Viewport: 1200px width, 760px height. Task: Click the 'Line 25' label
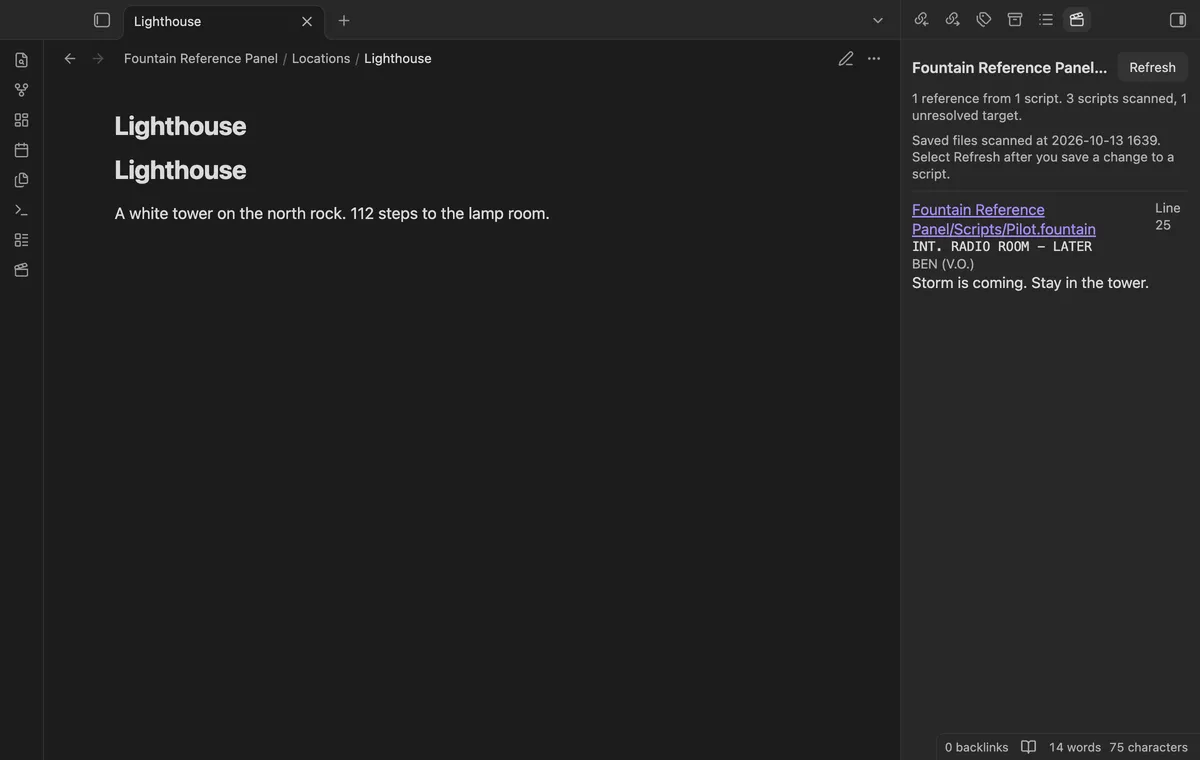pos(1167,216)
